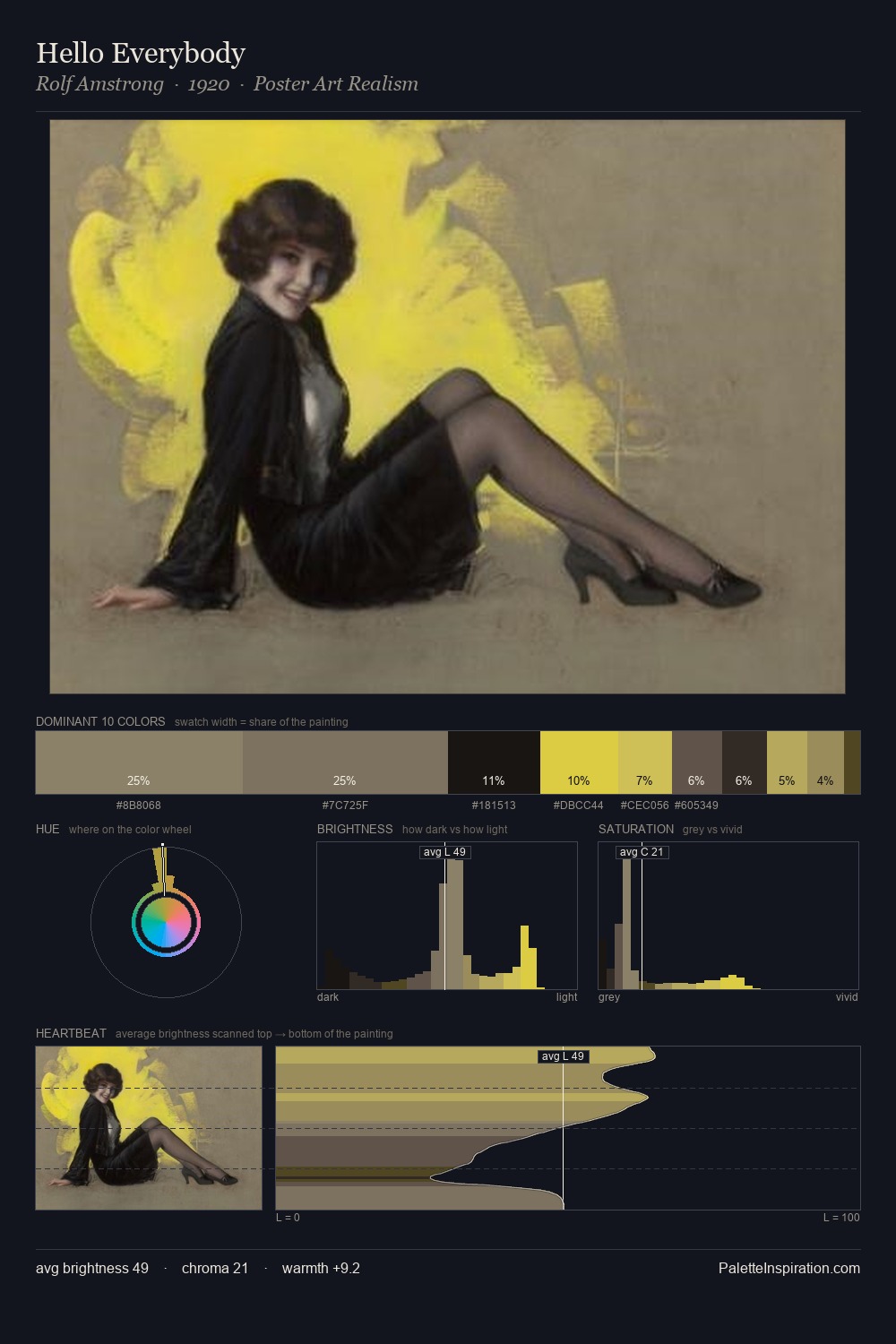The height and width of the screenshot is (1344, 896).
Task: Click the "dark" axis label
Action: click(x=328, y=997)
